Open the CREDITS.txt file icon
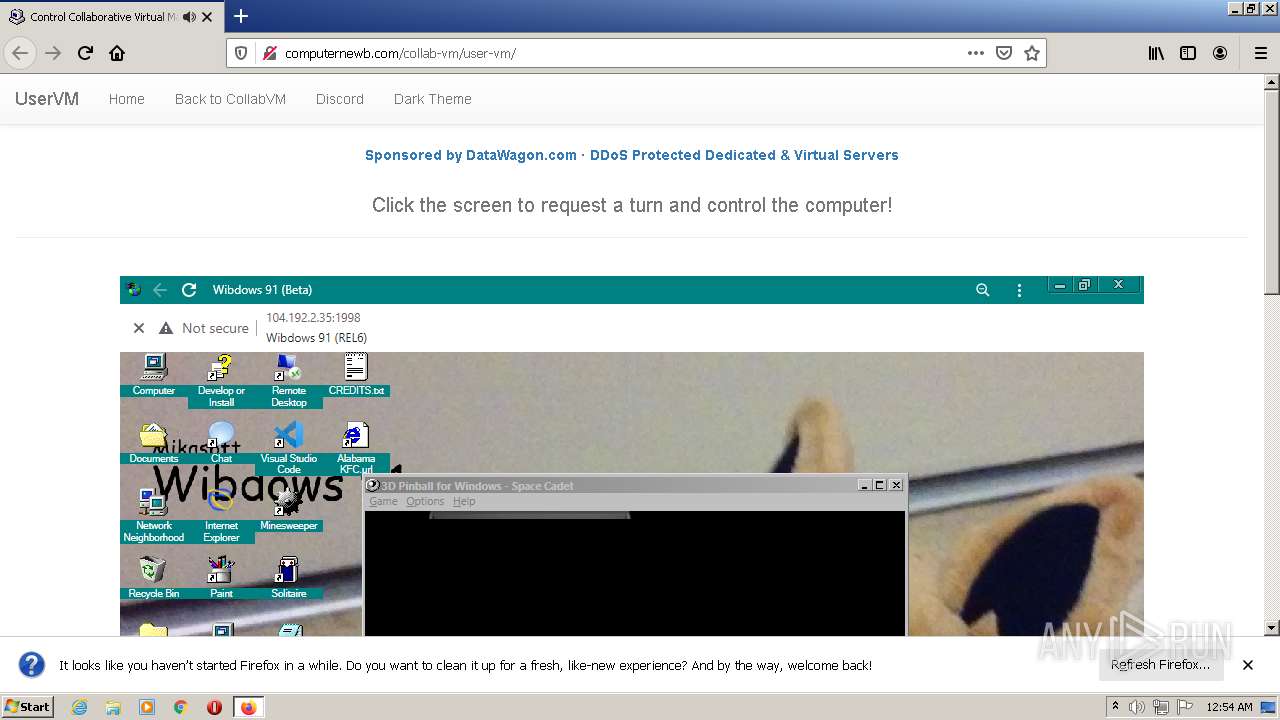This screenshot has width=1280, height=720. pos(356,375)
